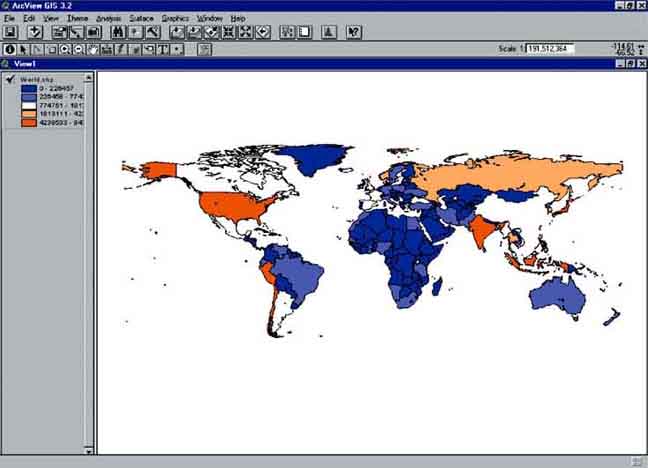This screenshot has height=468, width=648.
Task: Click the orange-red legend swatch
Action: click(28, 123)
